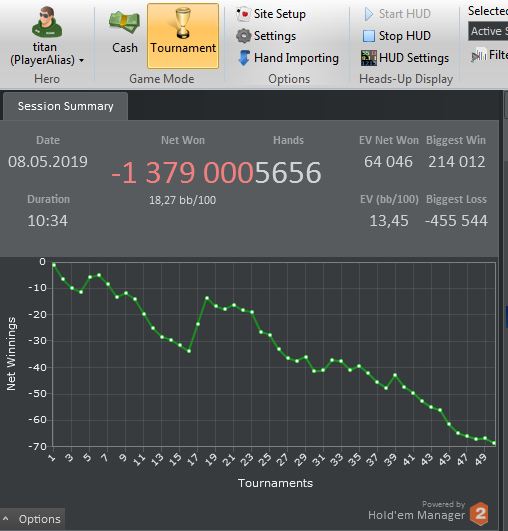
Task: Click the Biggest Win value 214 012
Action: 457,162
